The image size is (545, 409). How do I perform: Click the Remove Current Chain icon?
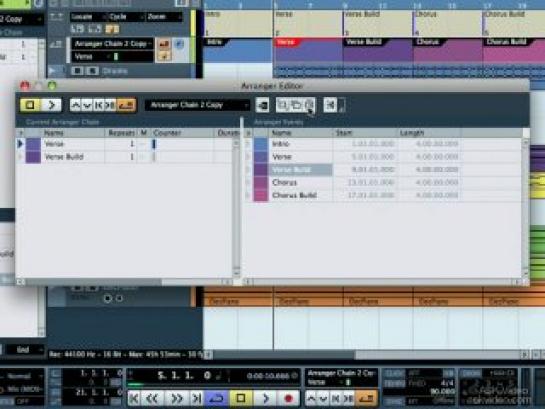310,105
